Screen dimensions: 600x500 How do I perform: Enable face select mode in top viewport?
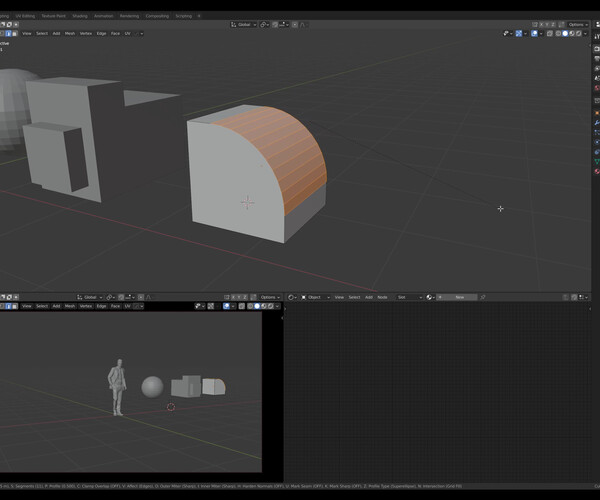coord(15,34)
